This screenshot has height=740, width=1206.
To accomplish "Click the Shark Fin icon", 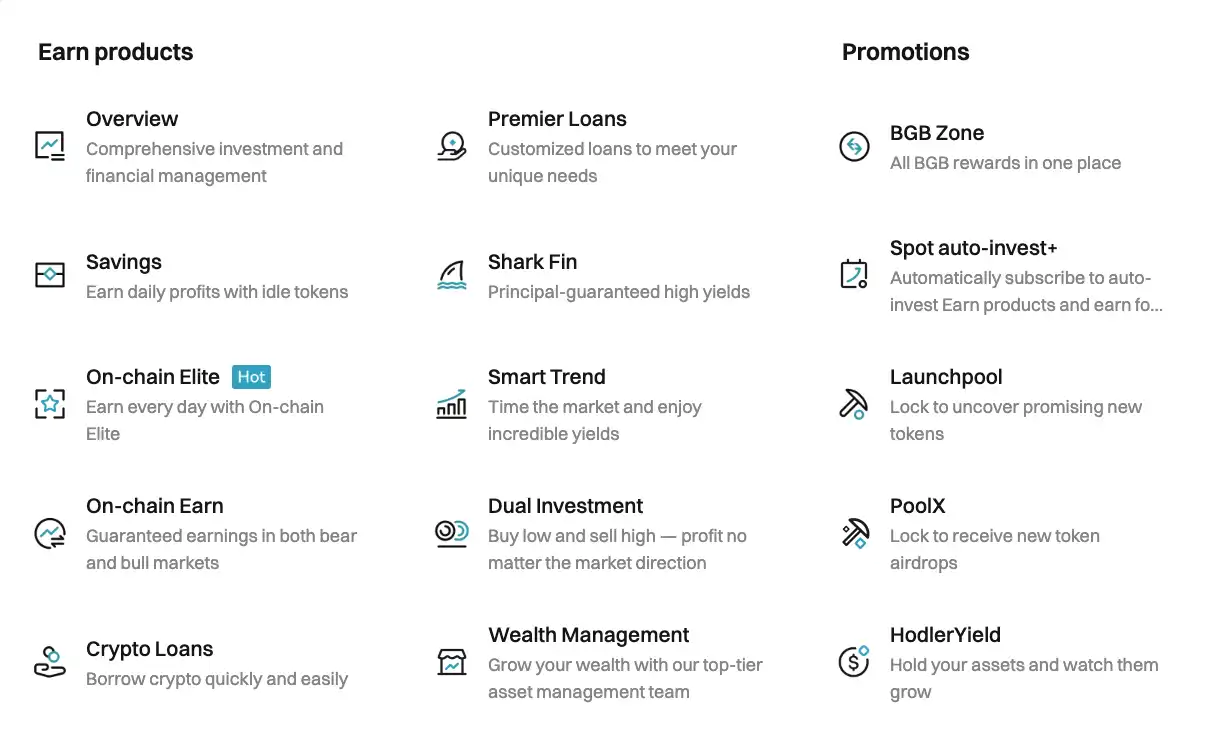I will coord(452,275).
